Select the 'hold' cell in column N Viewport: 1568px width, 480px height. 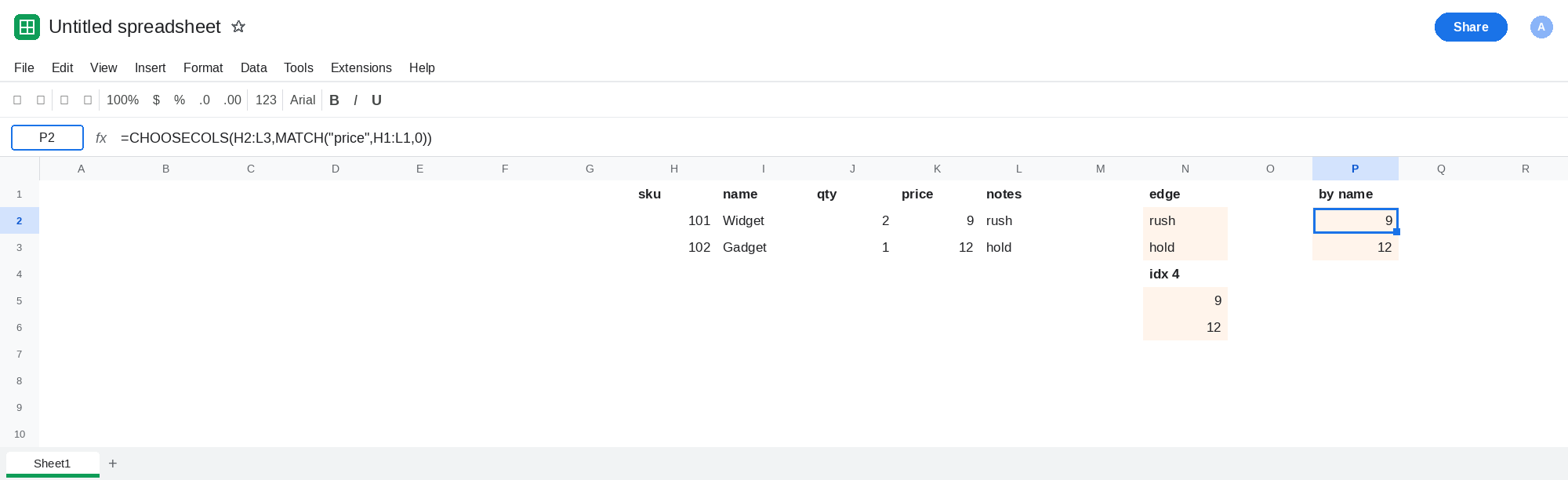[1185, 247]
